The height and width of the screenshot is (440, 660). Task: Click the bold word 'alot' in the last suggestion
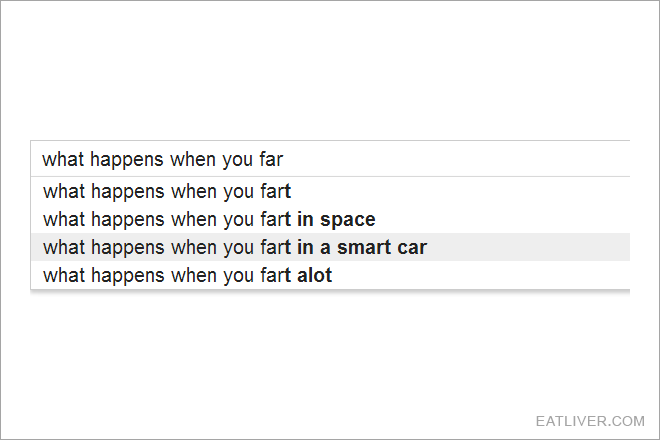[314, 275]
